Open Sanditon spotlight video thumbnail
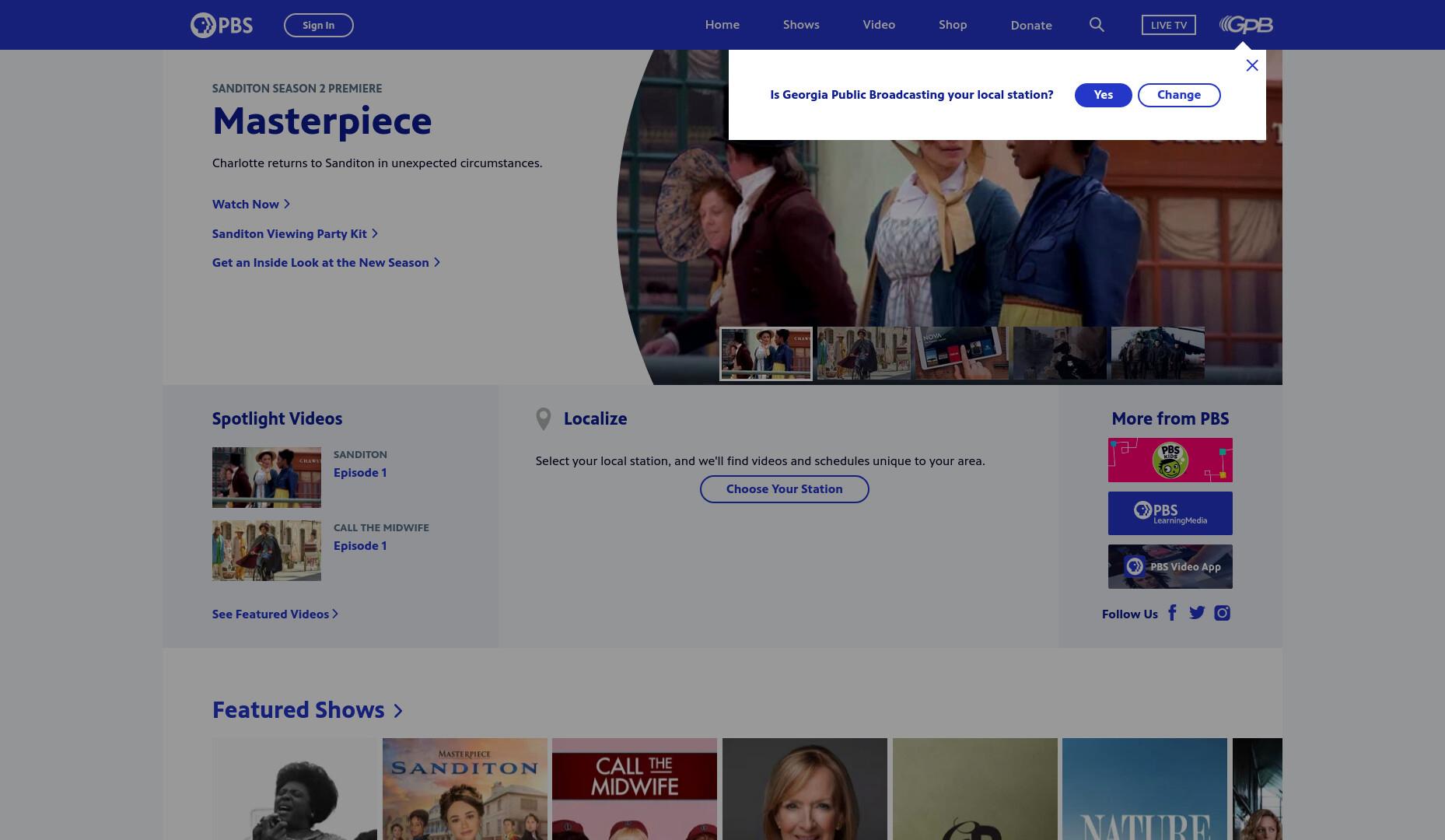The width and height of the screenshot is (1445, 840). [267, 478]
